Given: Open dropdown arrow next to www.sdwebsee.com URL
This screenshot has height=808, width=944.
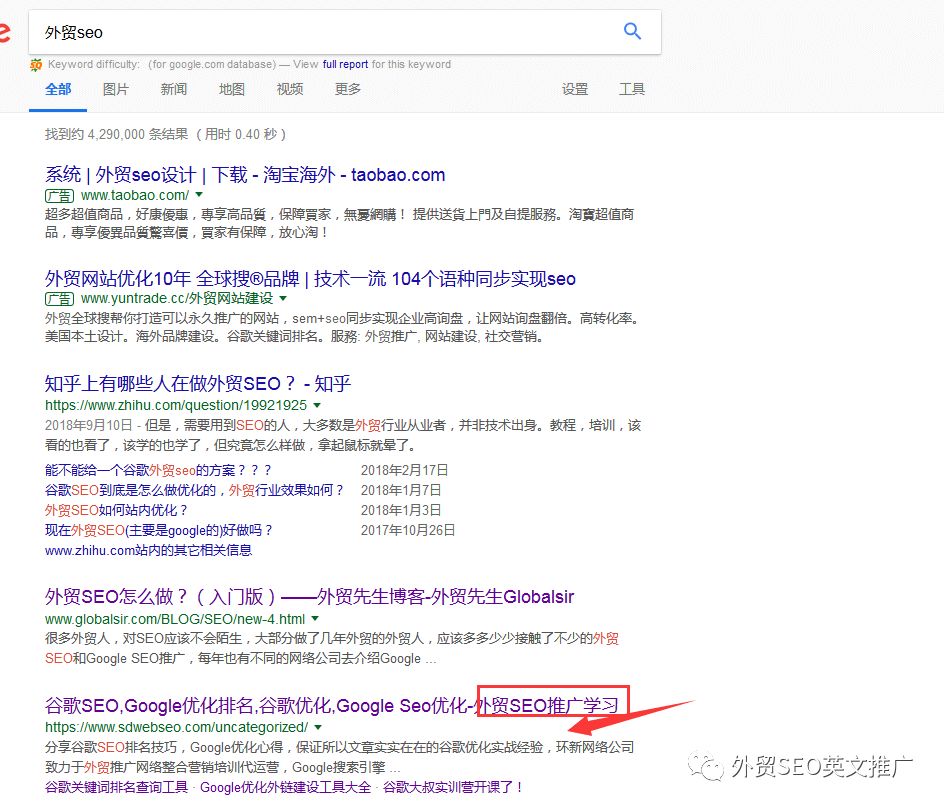Looking at the screenshot, I should pos(318,727).
